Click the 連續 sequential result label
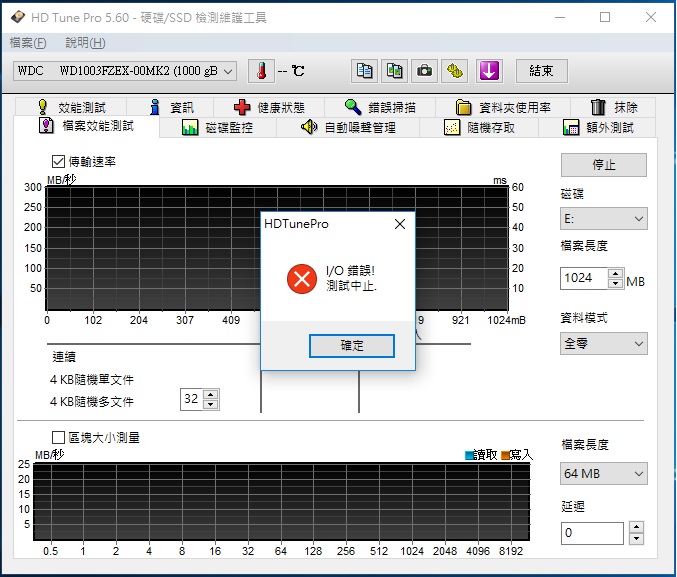The height and width of the screenshot is (577, 677). 64,357
